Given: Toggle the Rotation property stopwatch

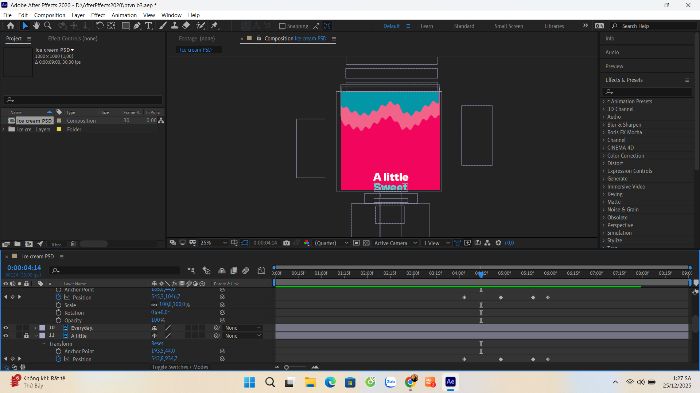Looking at the screenshot, I should [x=58, y=313].
